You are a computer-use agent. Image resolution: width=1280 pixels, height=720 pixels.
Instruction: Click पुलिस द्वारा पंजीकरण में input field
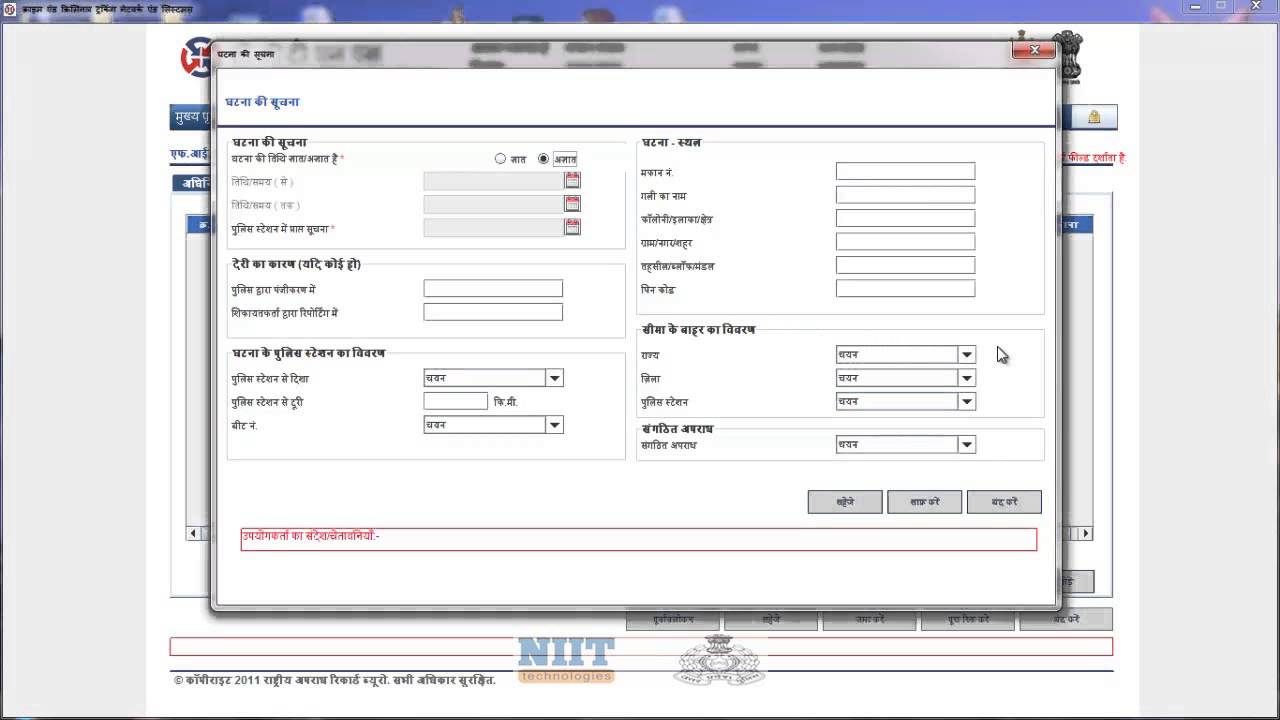click(x=493, y=289)
